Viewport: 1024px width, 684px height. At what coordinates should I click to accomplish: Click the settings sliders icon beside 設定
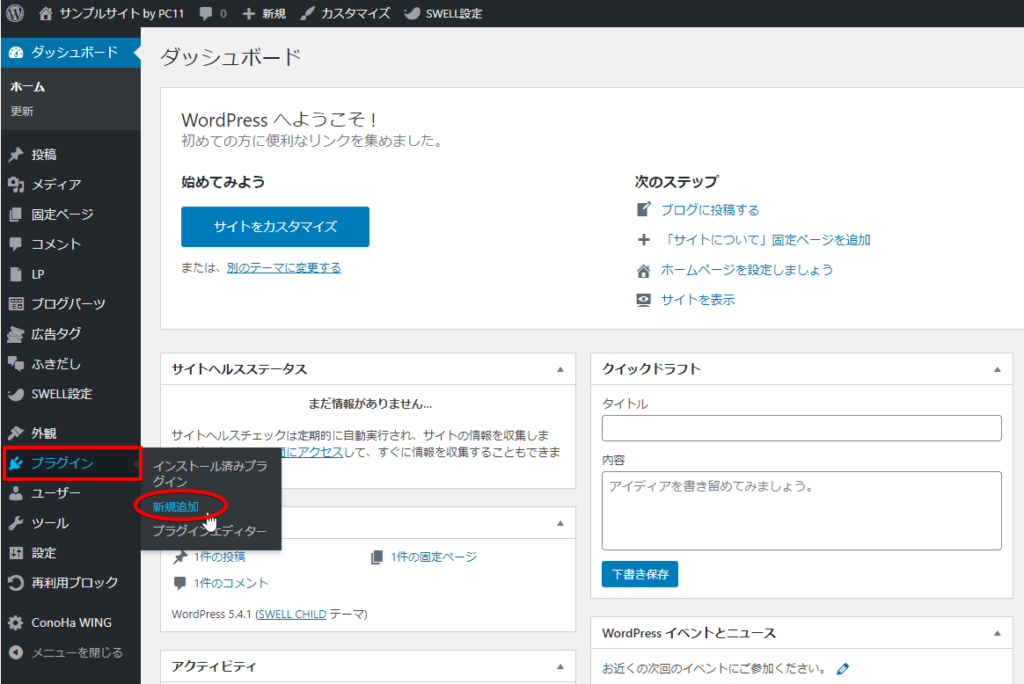16,553
